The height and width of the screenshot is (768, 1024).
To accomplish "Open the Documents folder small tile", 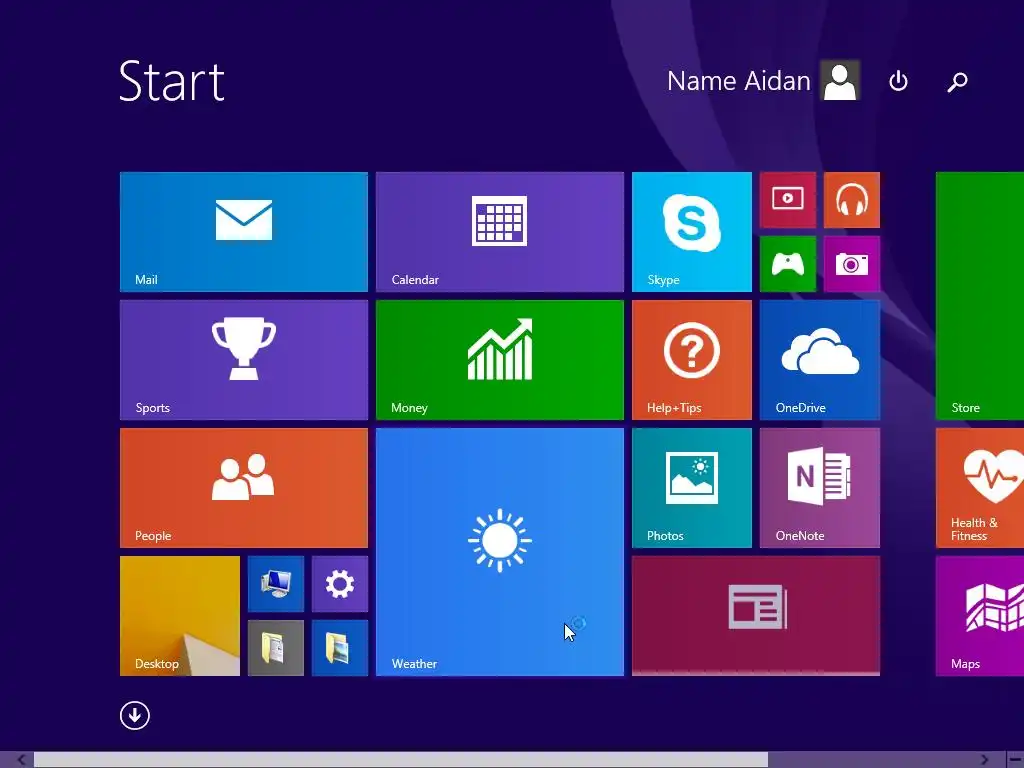I will [276, 648].
